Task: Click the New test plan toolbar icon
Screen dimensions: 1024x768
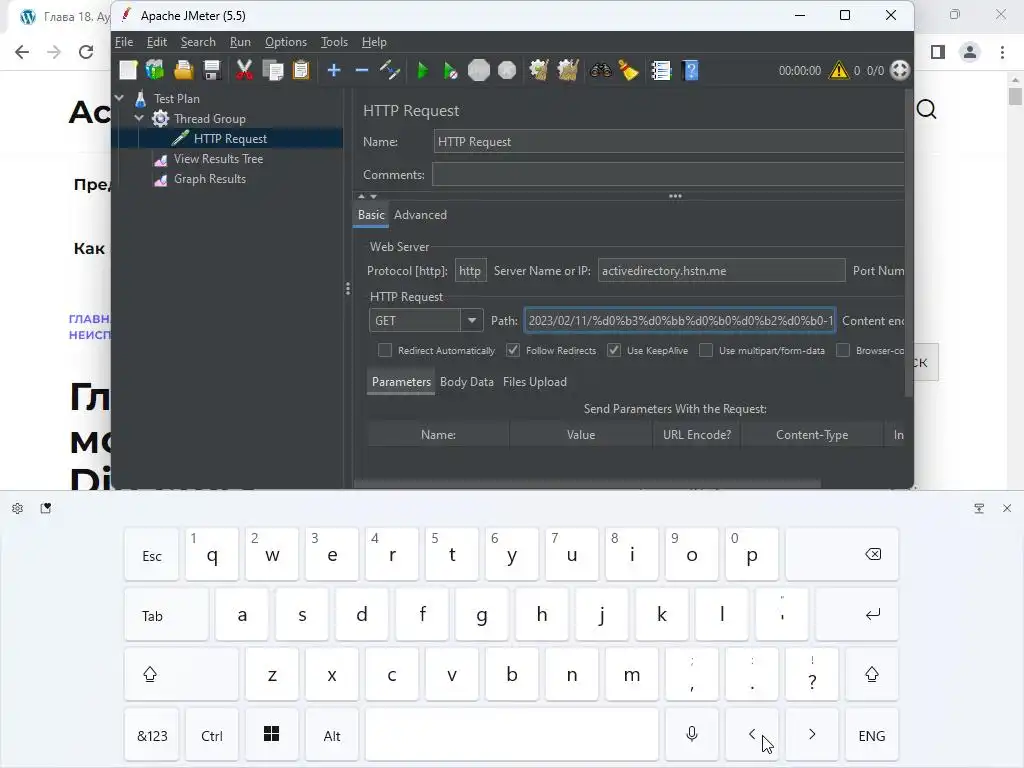Action: (128, 70)
